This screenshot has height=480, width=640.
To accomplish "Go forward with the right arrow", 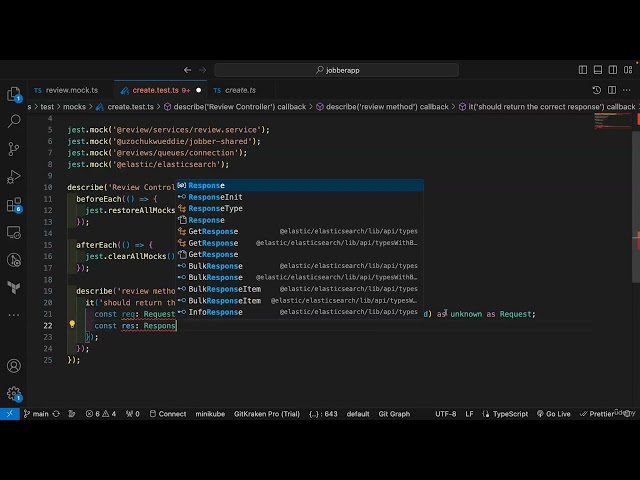I will point(202,70).
